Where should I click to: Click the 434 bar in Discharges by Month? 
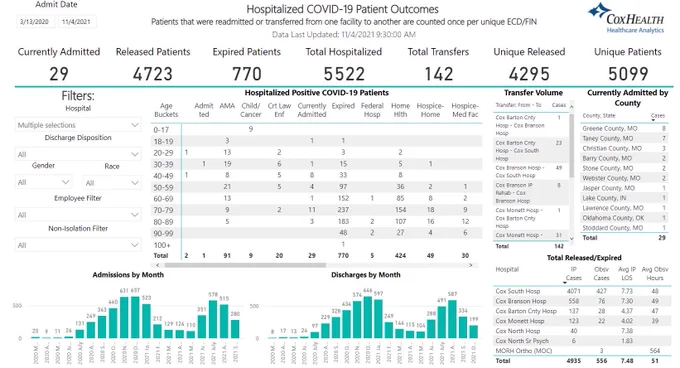tap(347, 324)
